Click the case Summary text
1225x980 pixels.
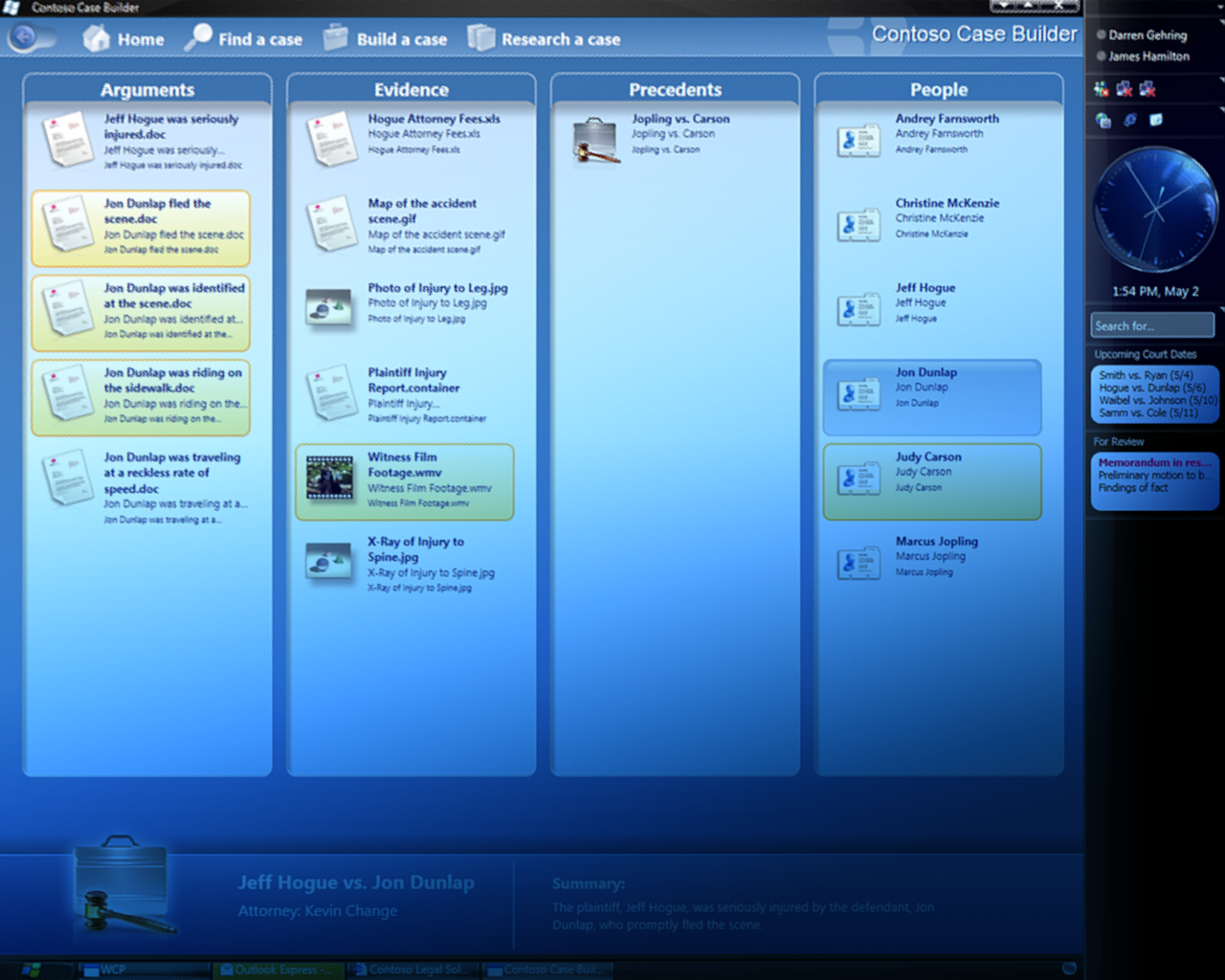(x=744, y=915)
